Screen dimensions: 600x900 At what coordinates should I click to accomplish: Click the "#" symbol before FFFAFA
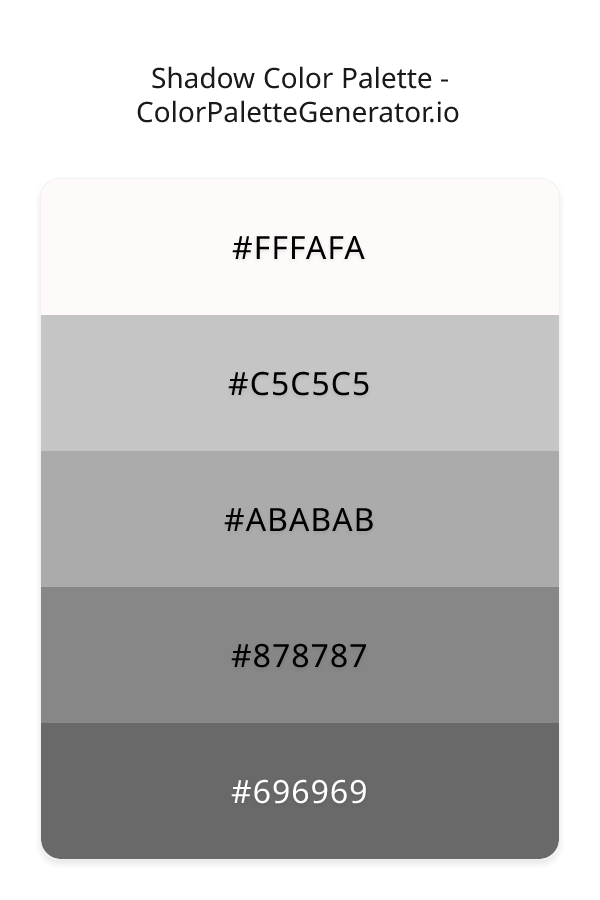point(241,248)
